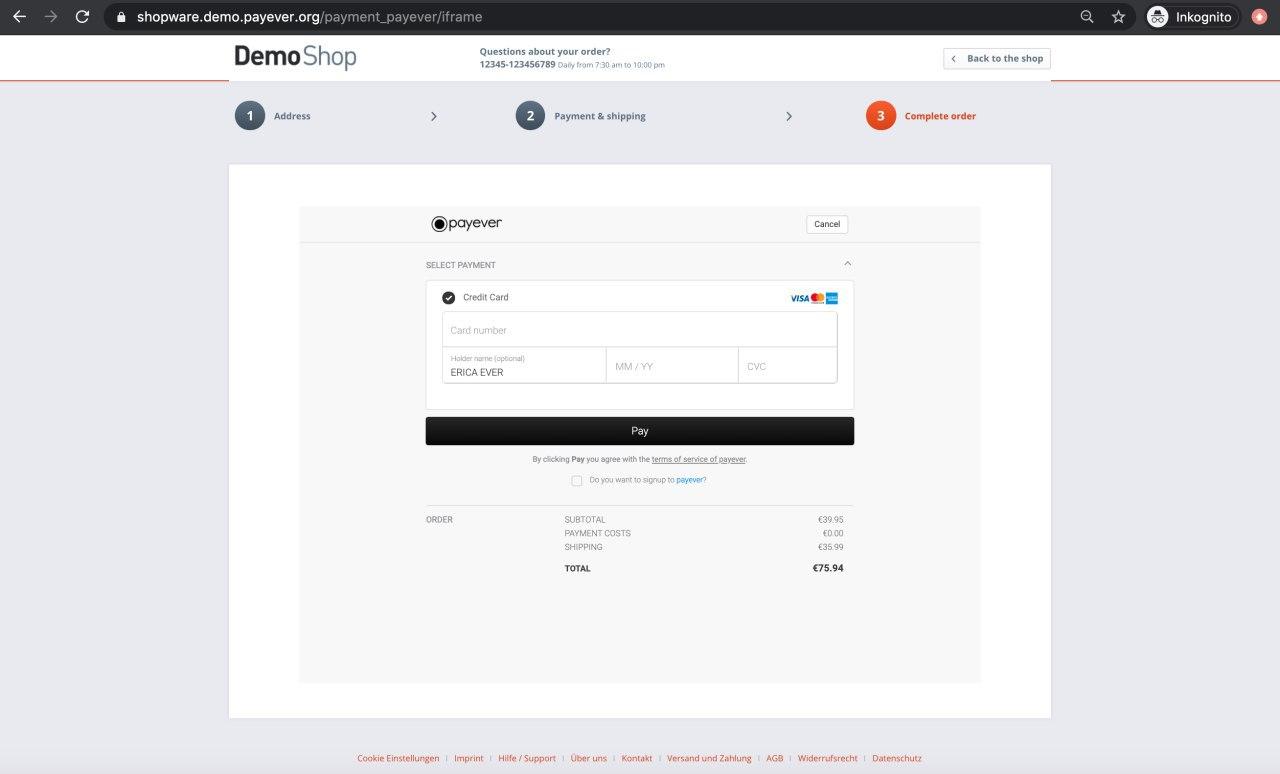
Task: Click the Demo Shop logo
Action: tap(295, 57)
